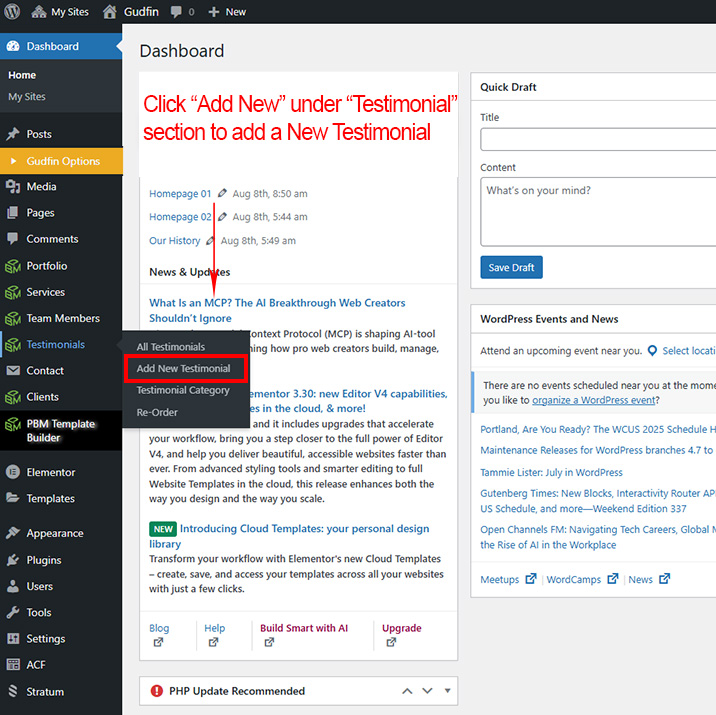Viewport: 716px width, 715px height.
Task: Click the Media icon in sidebar
Action: [13, 187]
